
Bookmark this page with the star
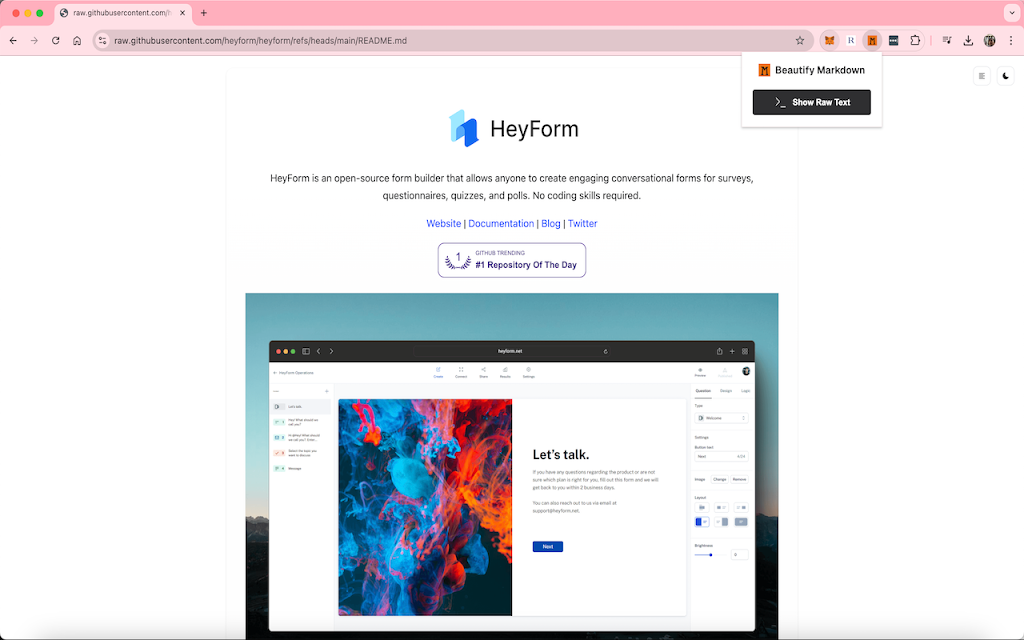(x=800, y=40)
